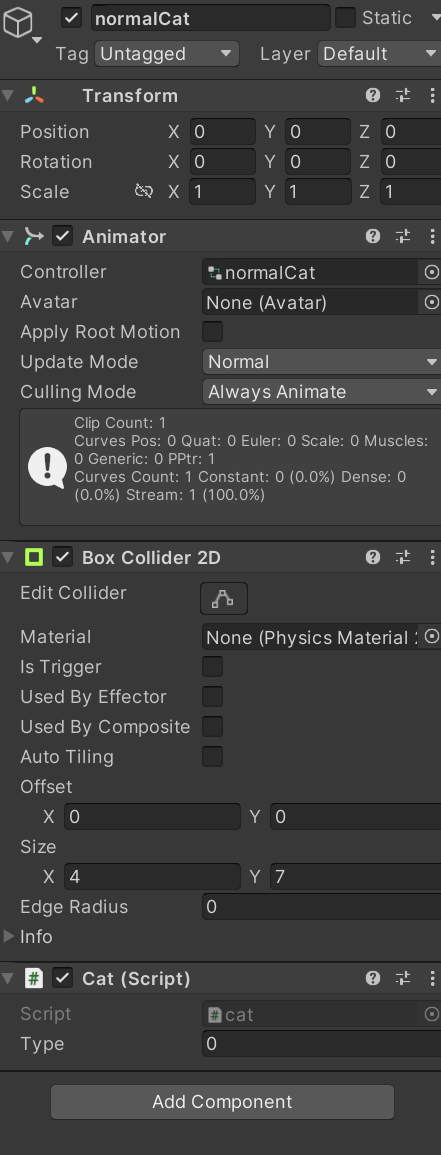Enable the Static checkbox

tap(345, 17)
